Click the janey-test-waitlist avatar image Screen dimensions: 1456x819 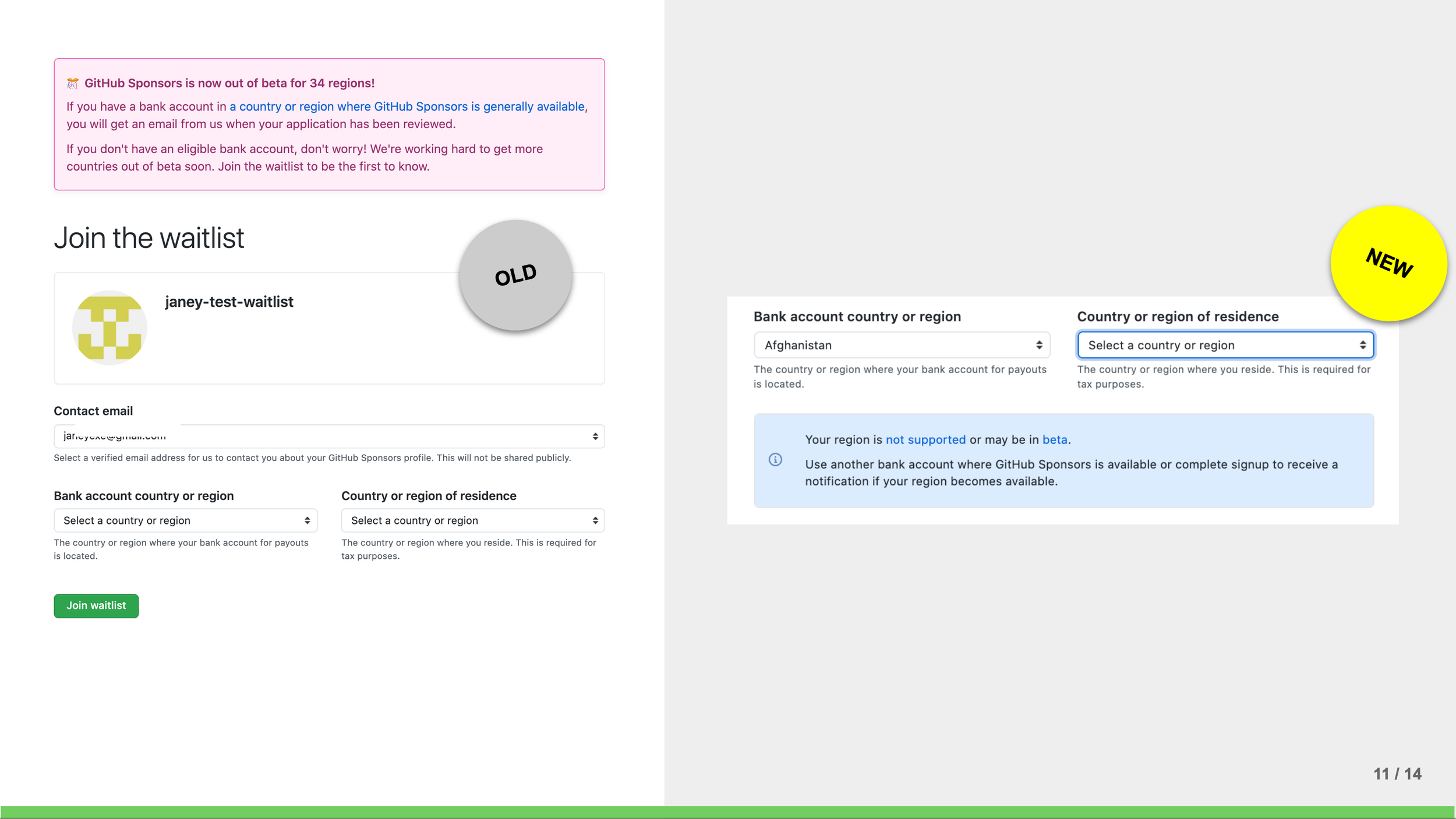tap(109, 328)
